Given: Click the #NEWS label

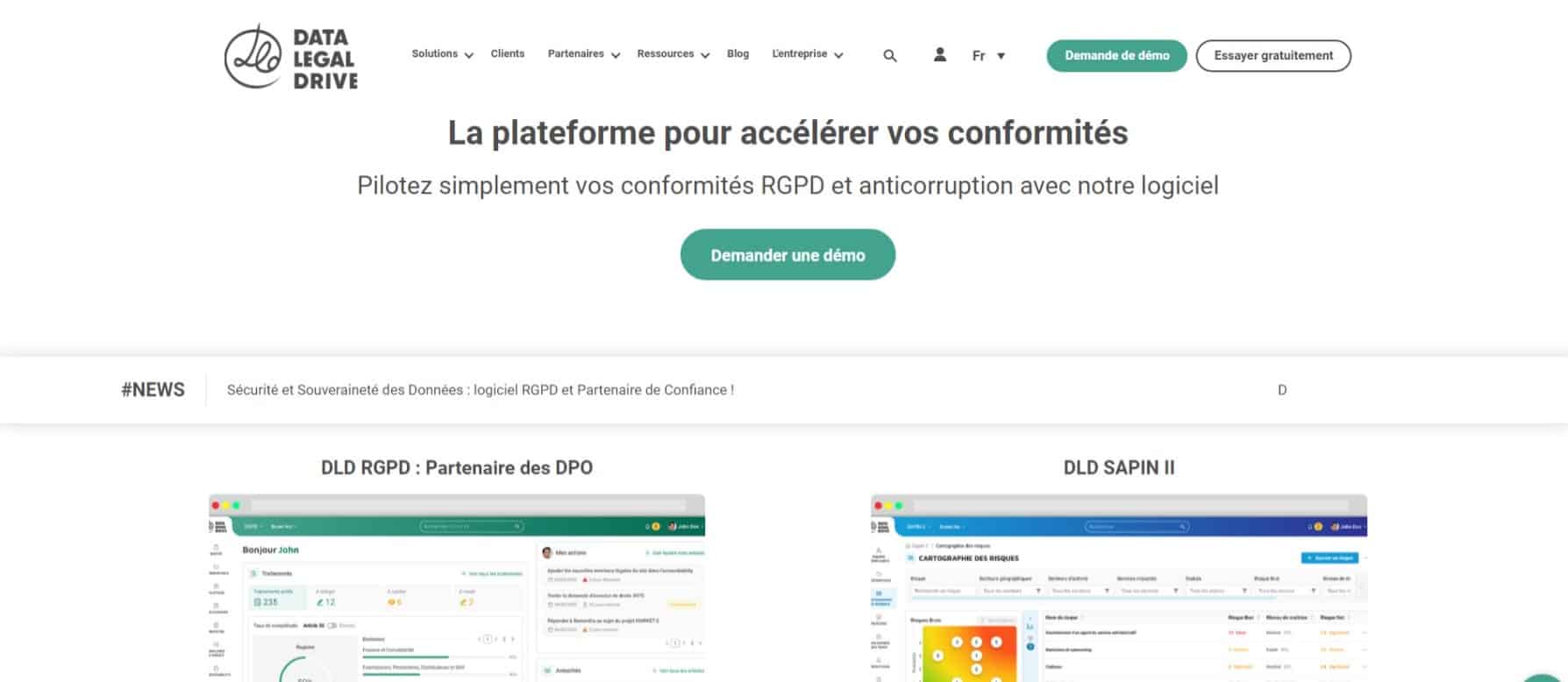Looking at the screenshot, I should (x=153, y=390).
